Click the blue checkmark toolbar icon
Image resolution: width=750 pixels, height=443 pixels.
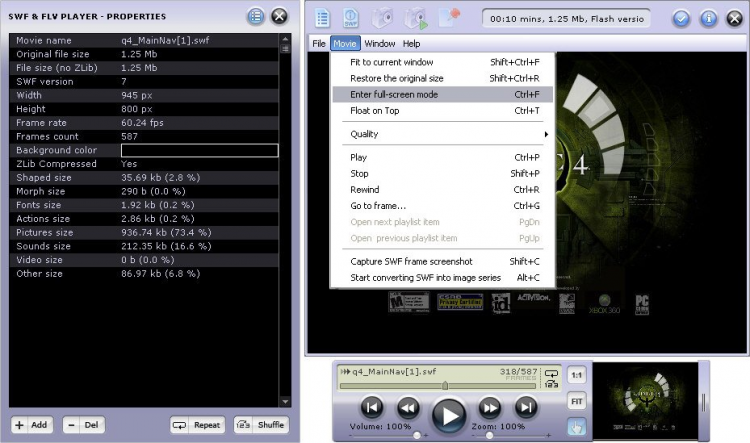coord(681,19)
